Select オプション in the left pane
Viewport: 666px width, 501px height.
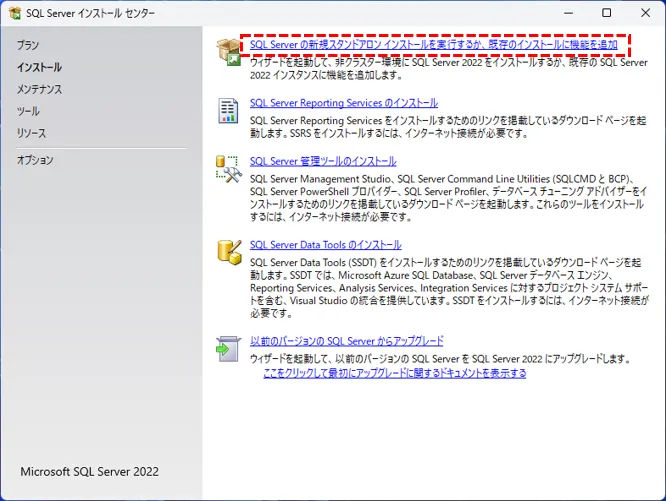point(35,160)
